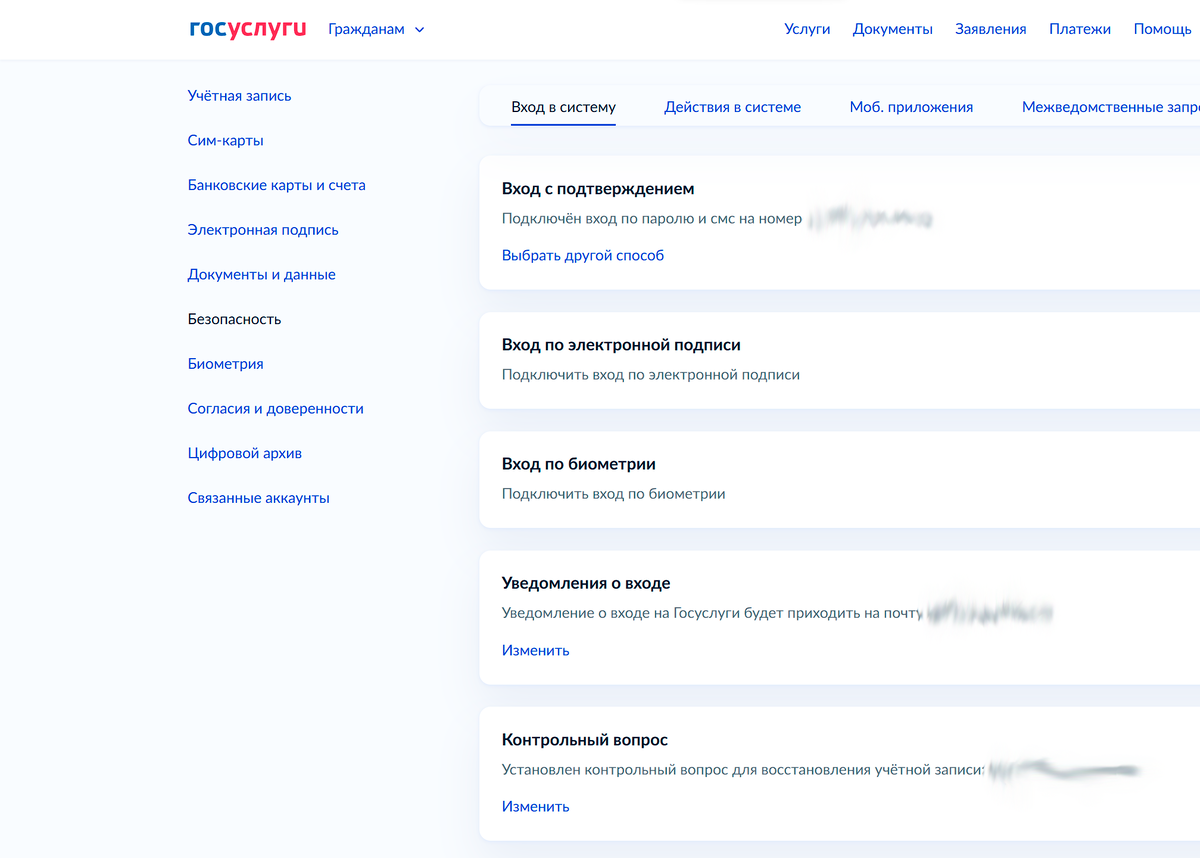Expand the «Гражданам» dropdown
Screen dimensions: 1200x858
coord(376,30)
